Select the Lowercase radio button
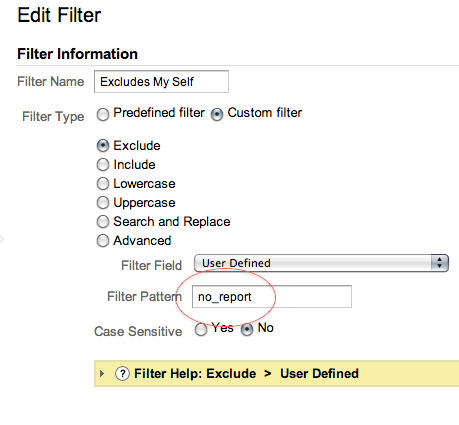This screenshot has height=425, width=459. pyautogui.click(x=103, y=184)
